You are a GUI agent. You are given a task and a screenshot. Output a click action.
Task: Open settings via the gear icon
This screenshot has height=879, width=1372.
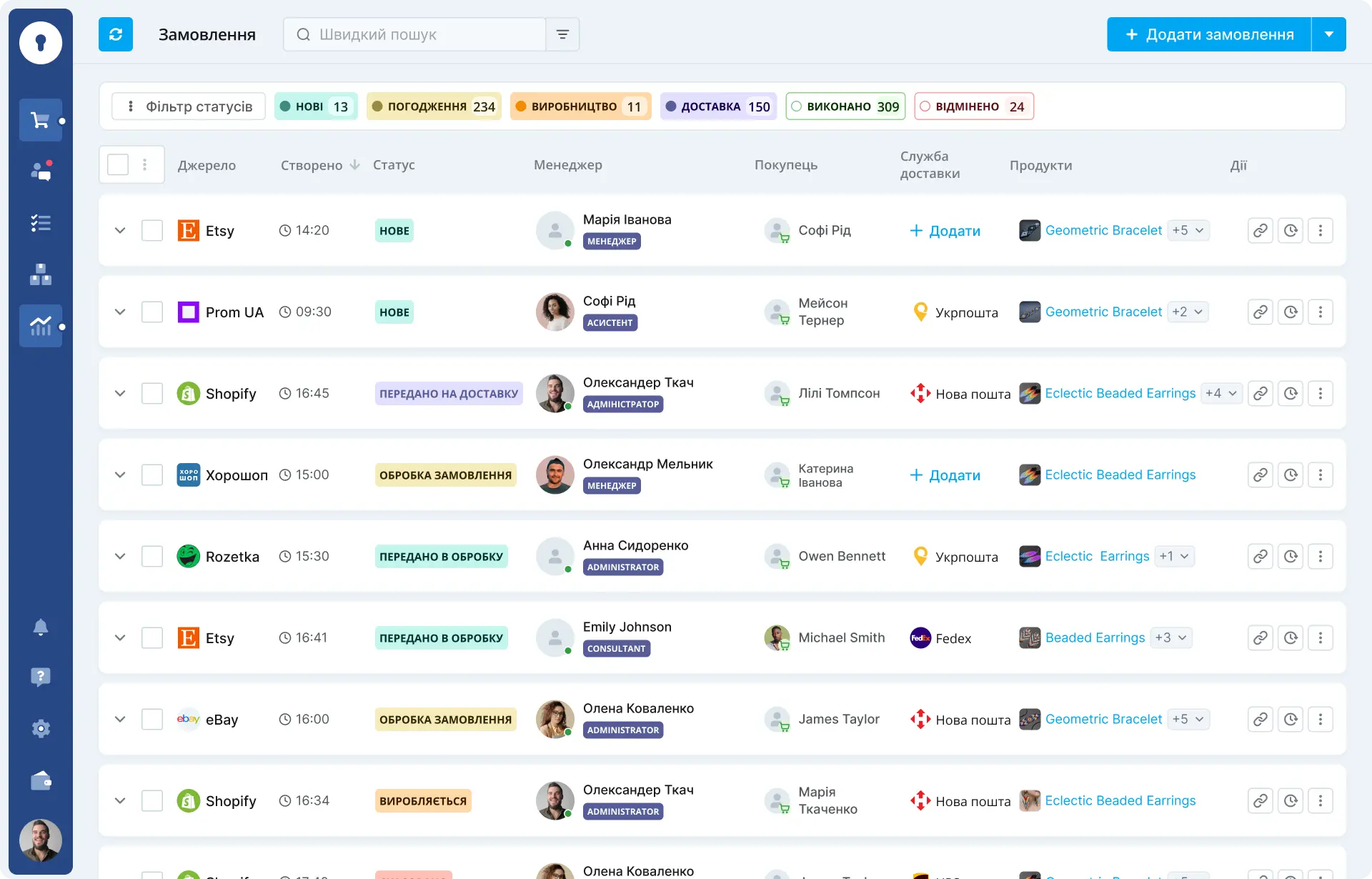click(x=41, y=728)
